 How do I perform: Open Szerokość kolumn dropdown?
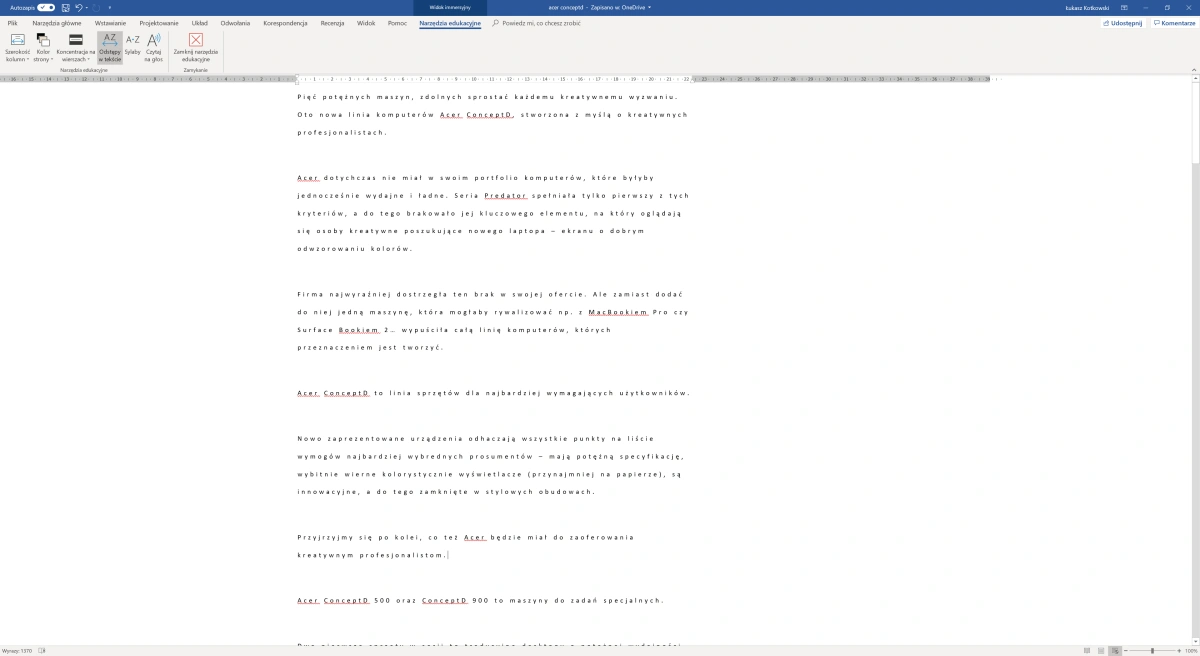click(18, 48)
